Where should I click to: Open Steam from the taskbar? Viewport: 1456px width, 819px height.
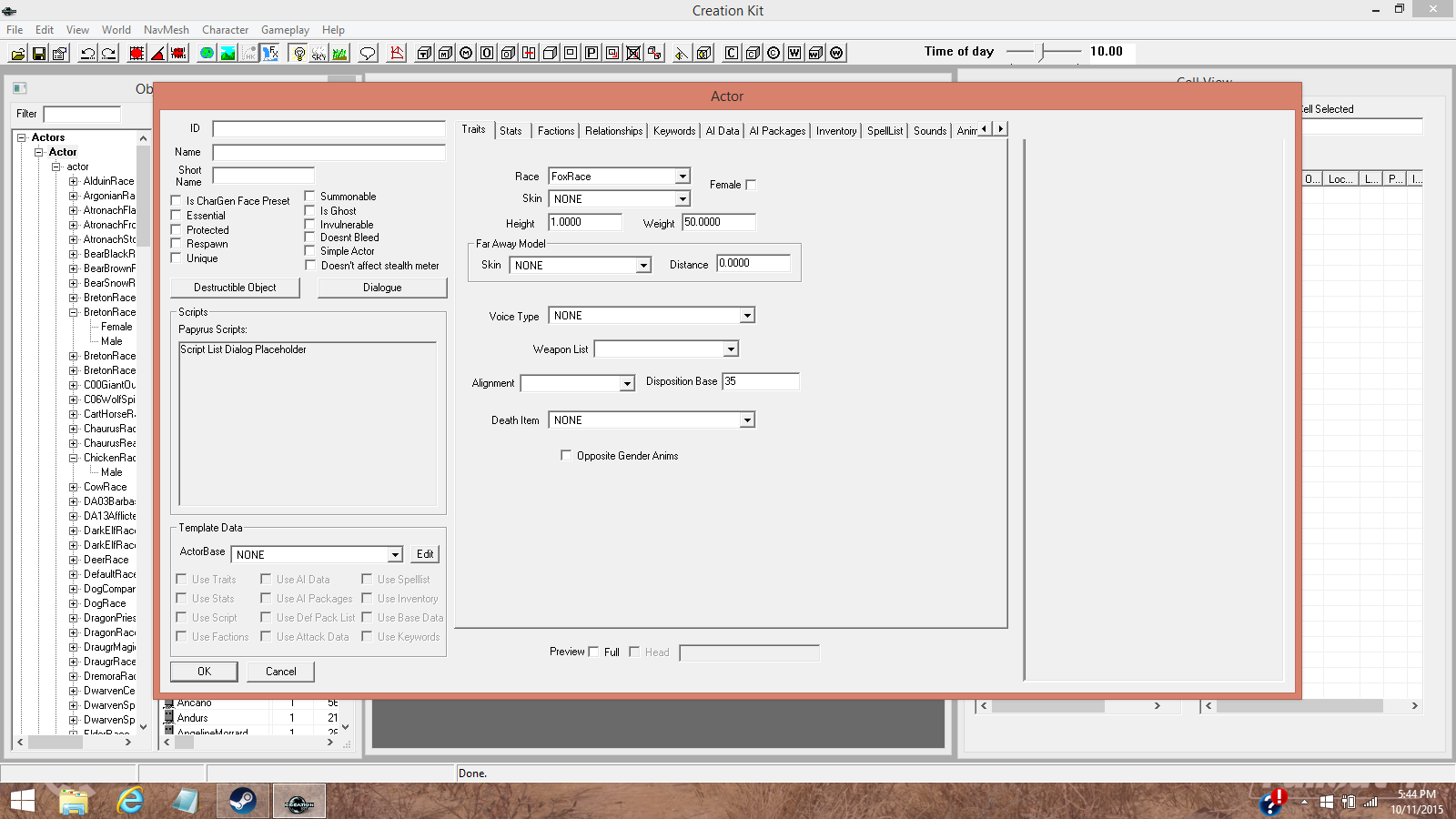243,801
